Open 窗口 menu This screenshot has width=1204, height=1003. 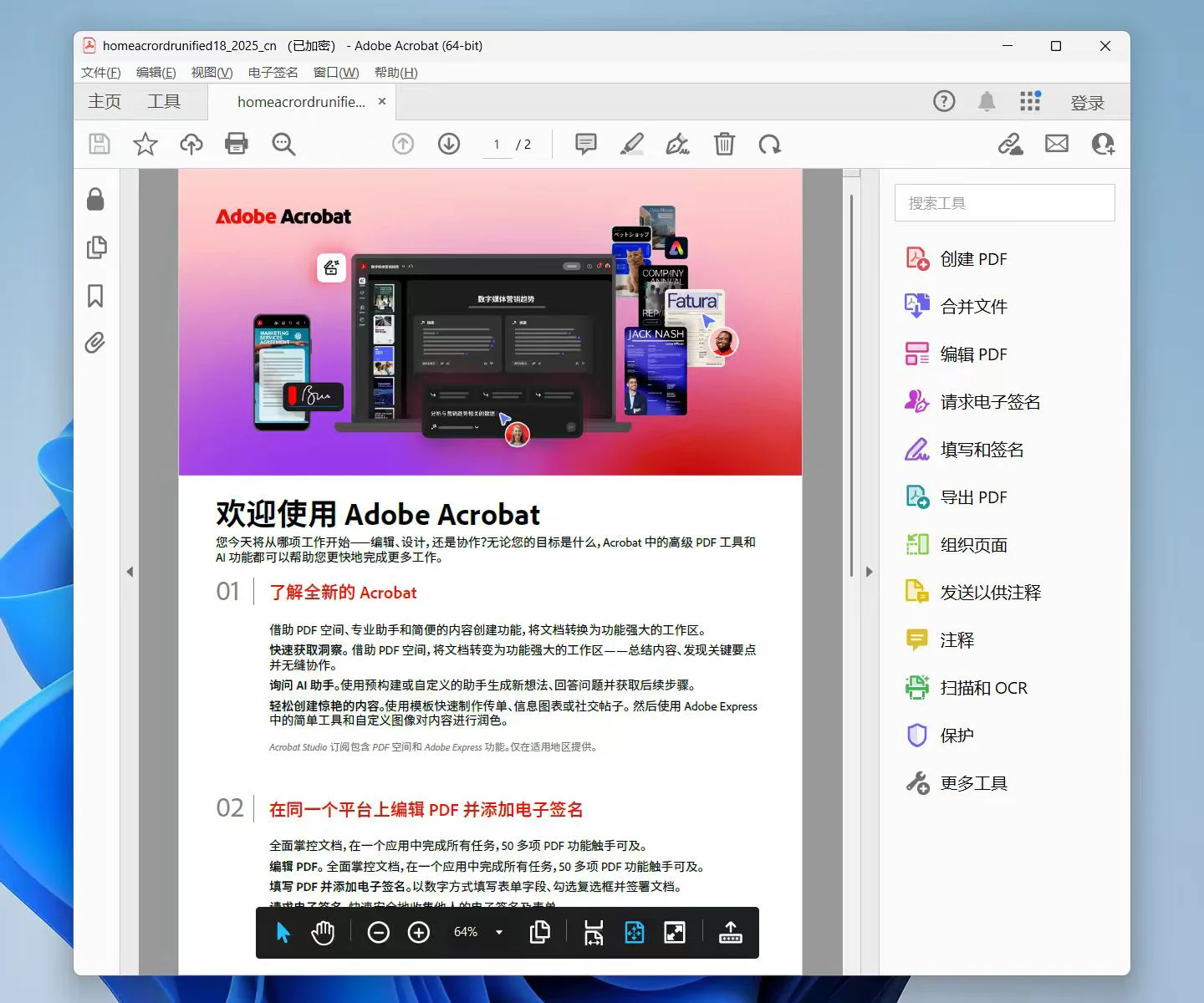[x=336, y=73]
